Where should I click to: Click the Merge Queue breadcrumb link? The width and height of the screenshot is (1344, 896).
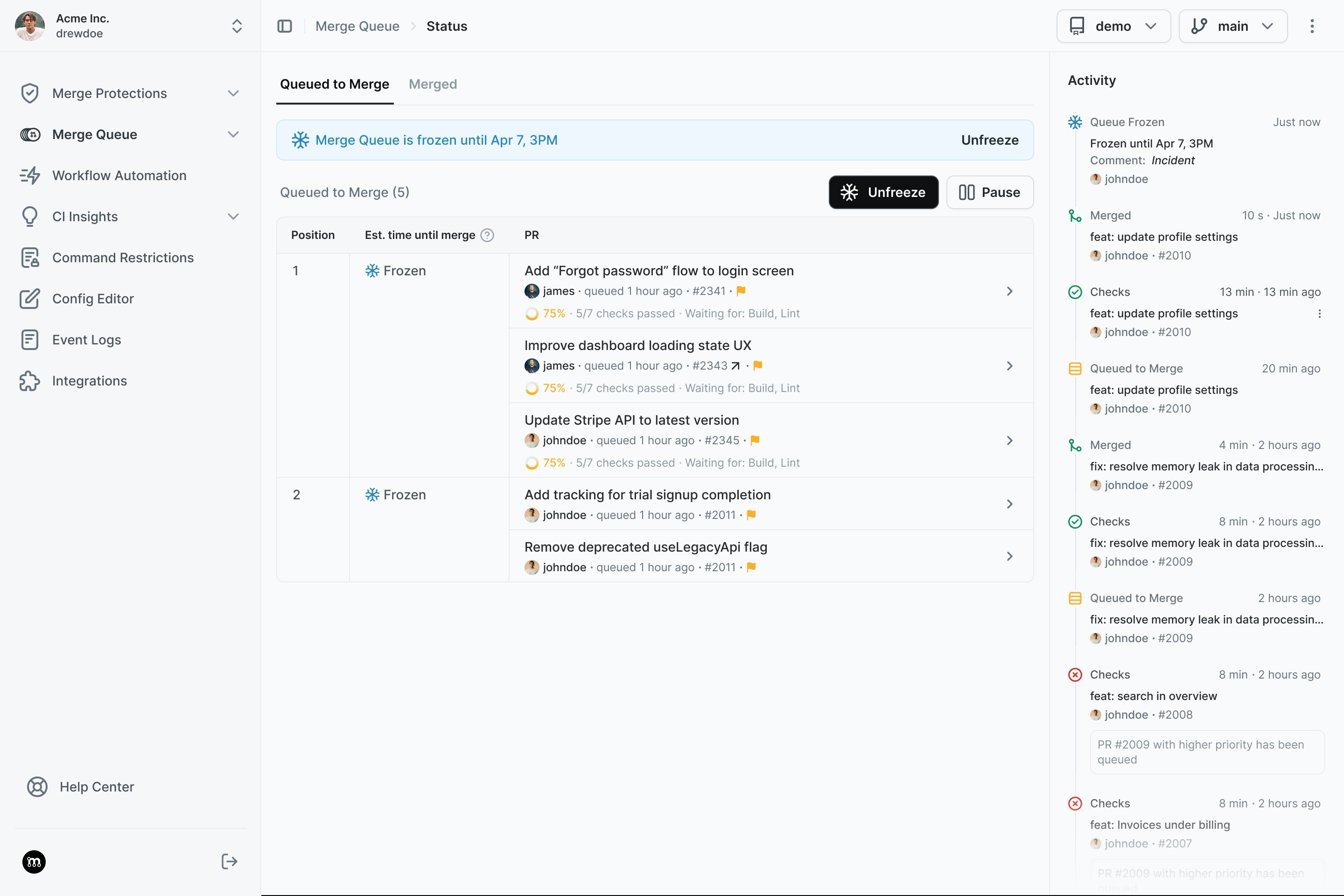point(357,26)
